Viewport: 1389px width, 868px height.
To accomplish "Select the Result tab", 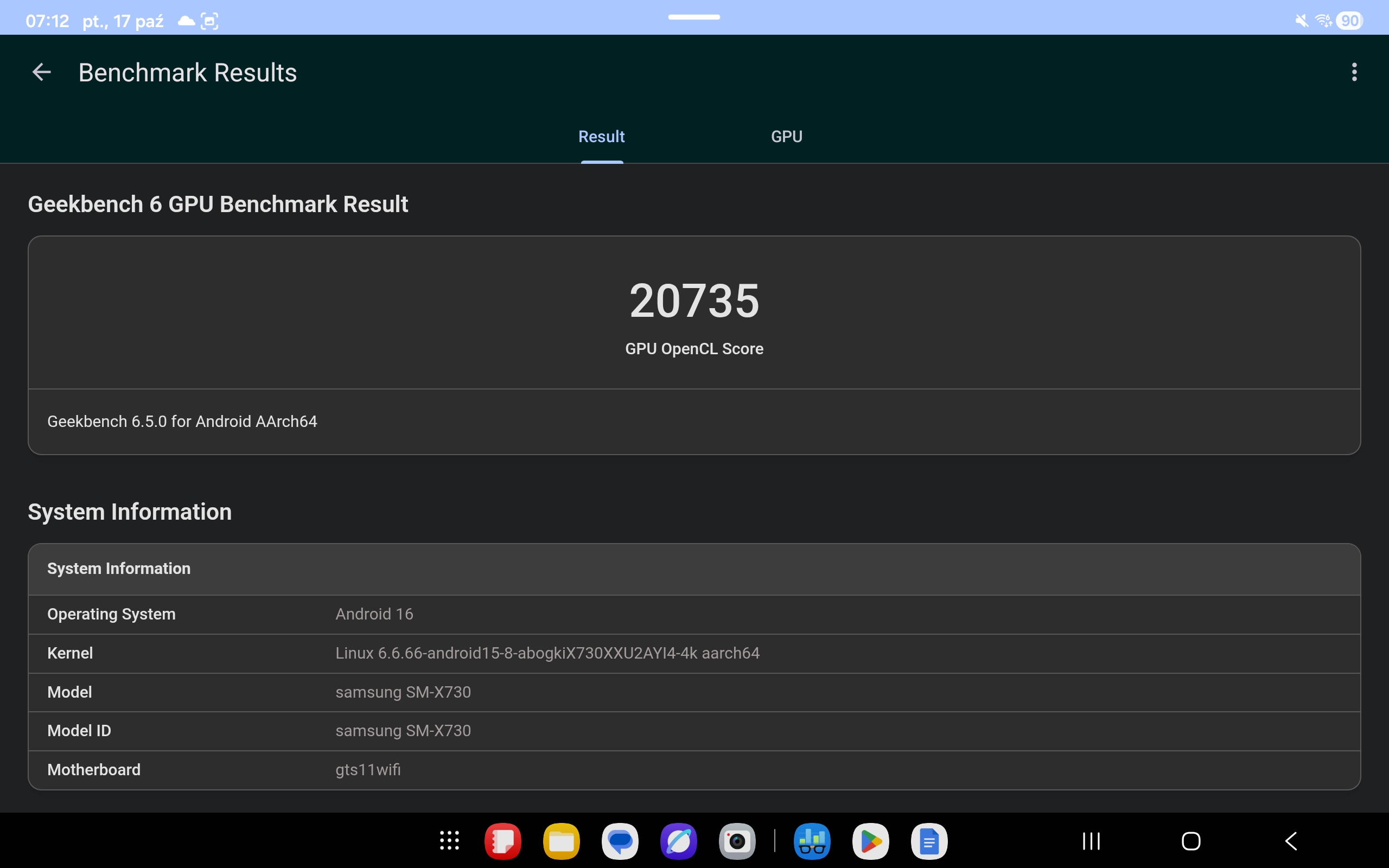I will (x=601, y=137).
